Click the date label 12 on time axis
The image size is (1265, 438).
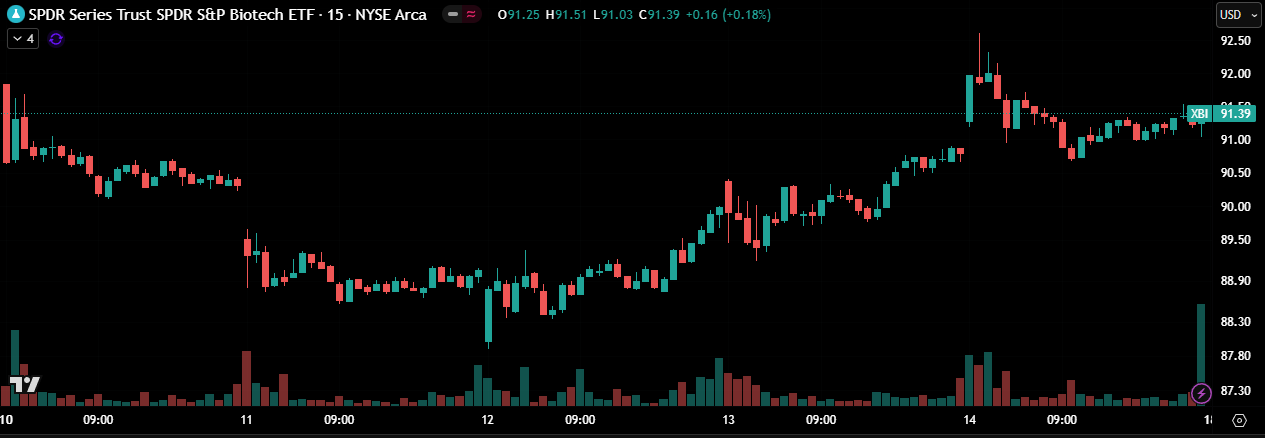488,420
